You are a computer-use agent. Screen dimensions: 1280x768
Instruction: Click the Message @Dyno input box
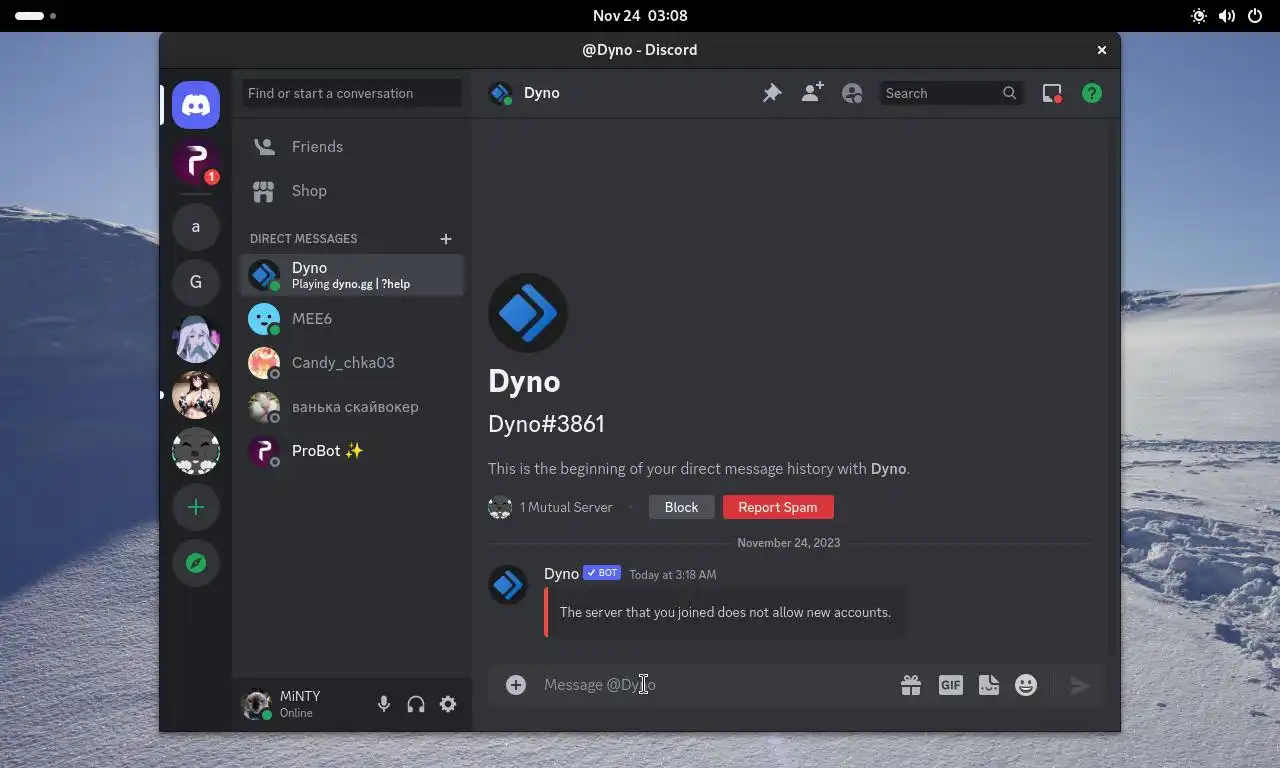(715, 685)
